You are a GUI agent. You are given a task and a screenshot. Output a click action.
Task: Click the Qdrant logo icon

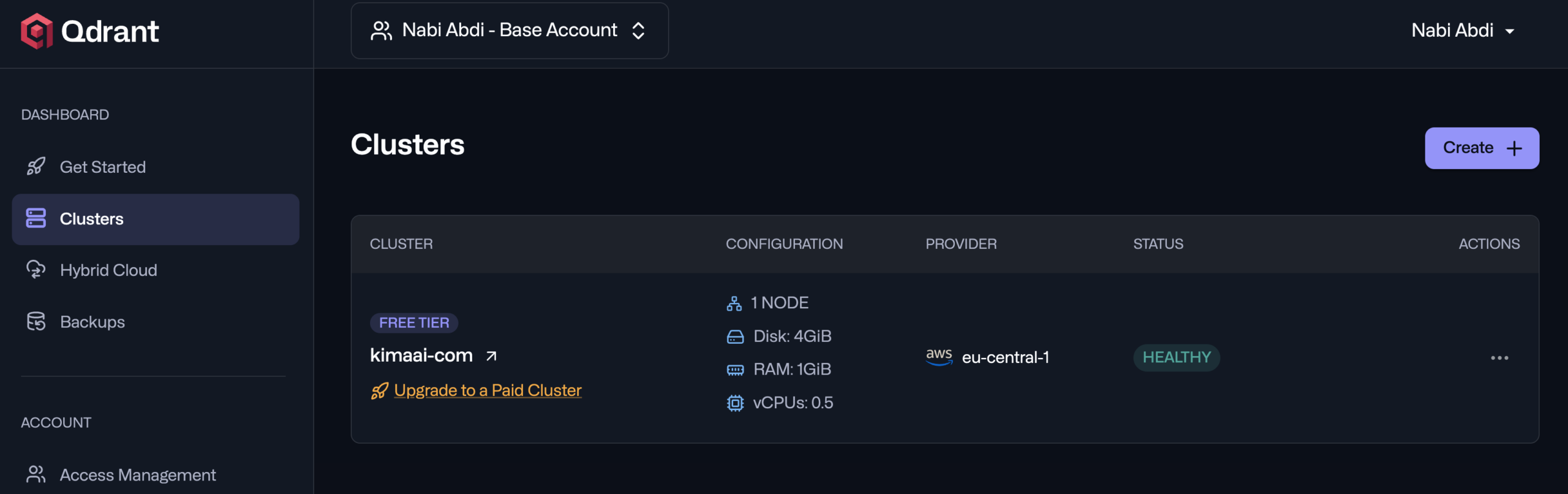36,31
